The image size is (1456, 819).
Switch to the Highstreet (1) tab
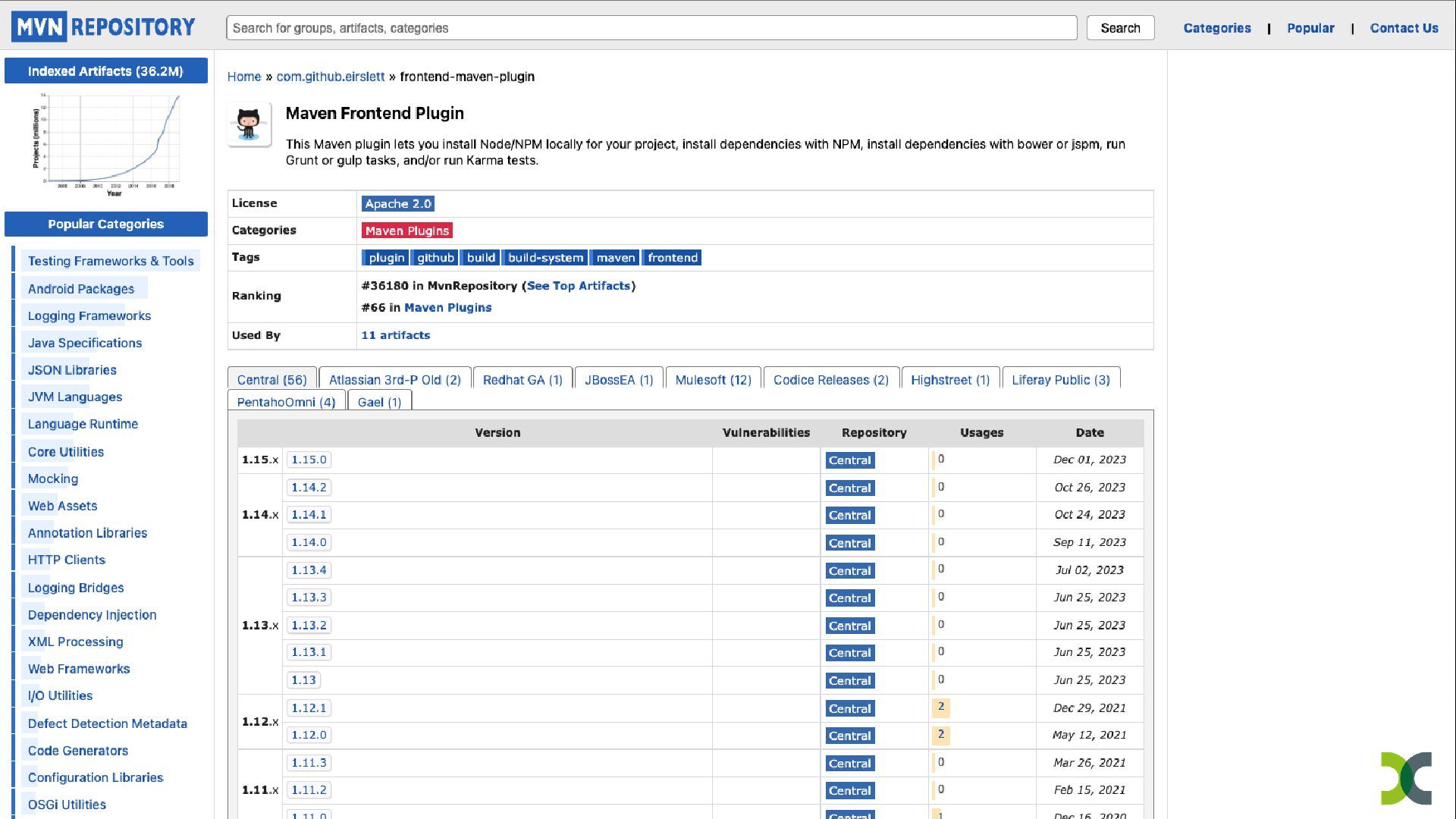950,380
